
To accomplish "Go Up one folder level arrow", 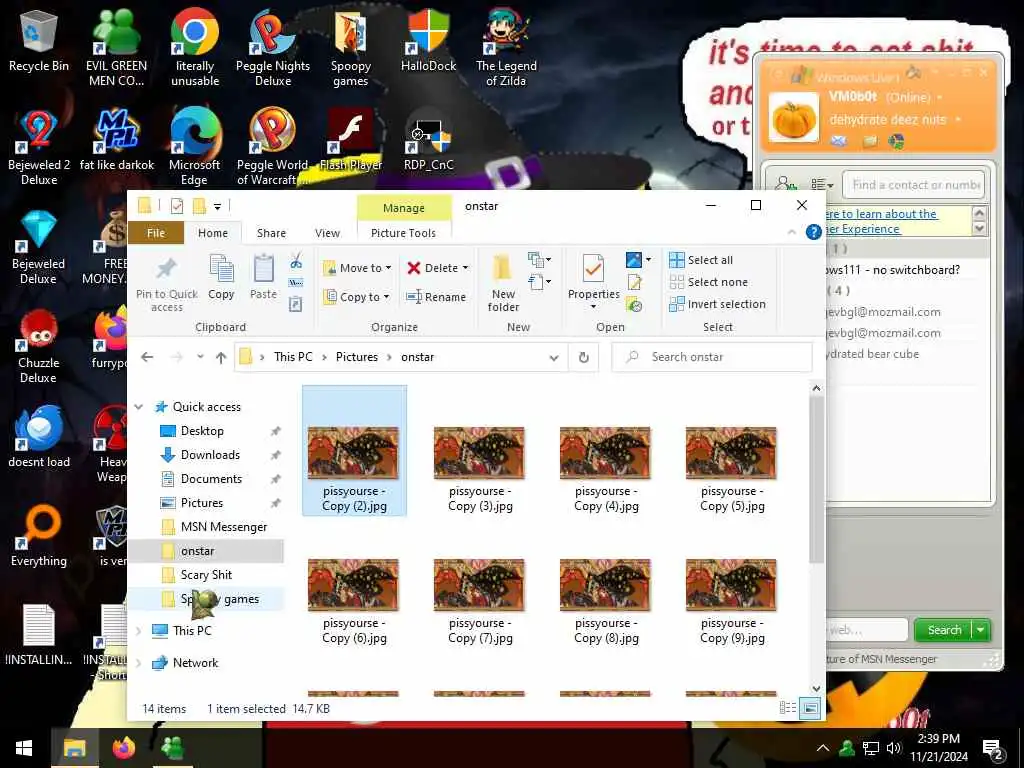I will (221, 357).
